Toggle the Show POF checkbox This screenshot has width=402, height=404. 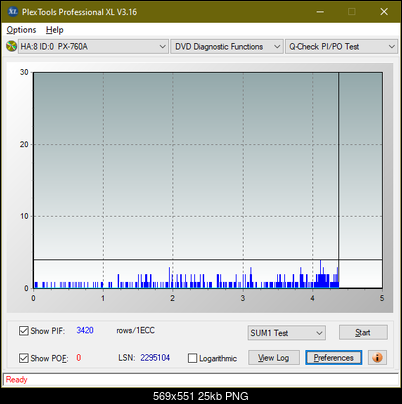(x=24, y=358)
